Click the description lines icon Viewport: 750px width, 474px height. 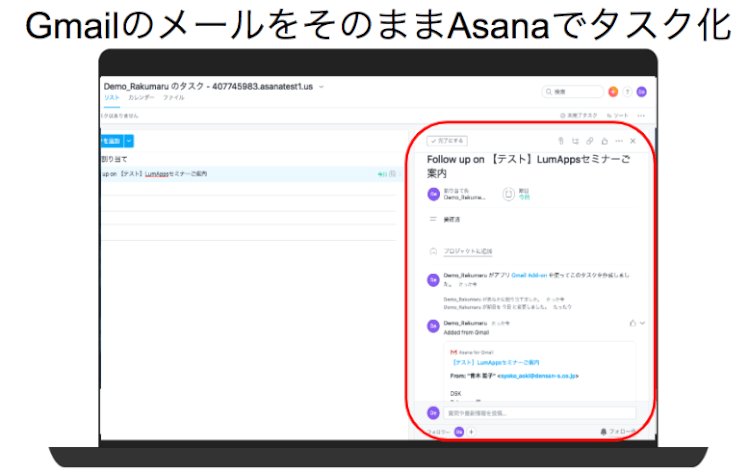click(433, 219)
